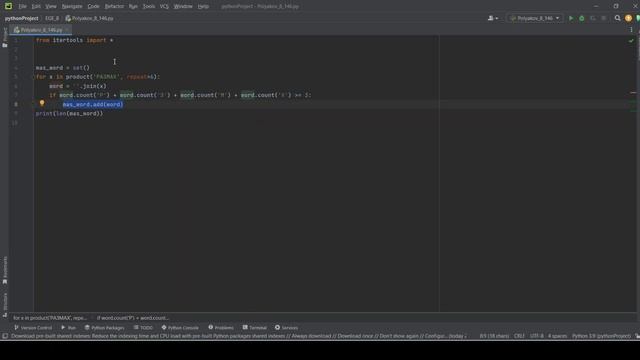The width and height of the screenshot is (640, 360).
Task: Click the 'word = ''.join(x)' line
Action: point(78,86)
